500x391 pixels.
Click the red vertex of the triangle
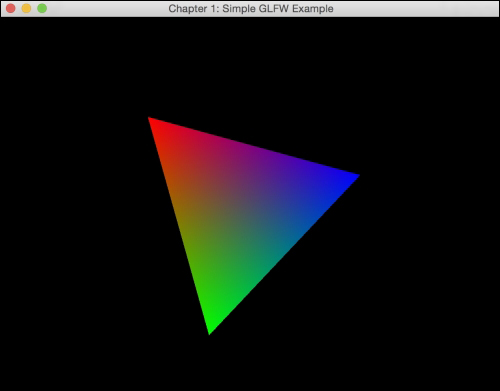coord(151,120)
